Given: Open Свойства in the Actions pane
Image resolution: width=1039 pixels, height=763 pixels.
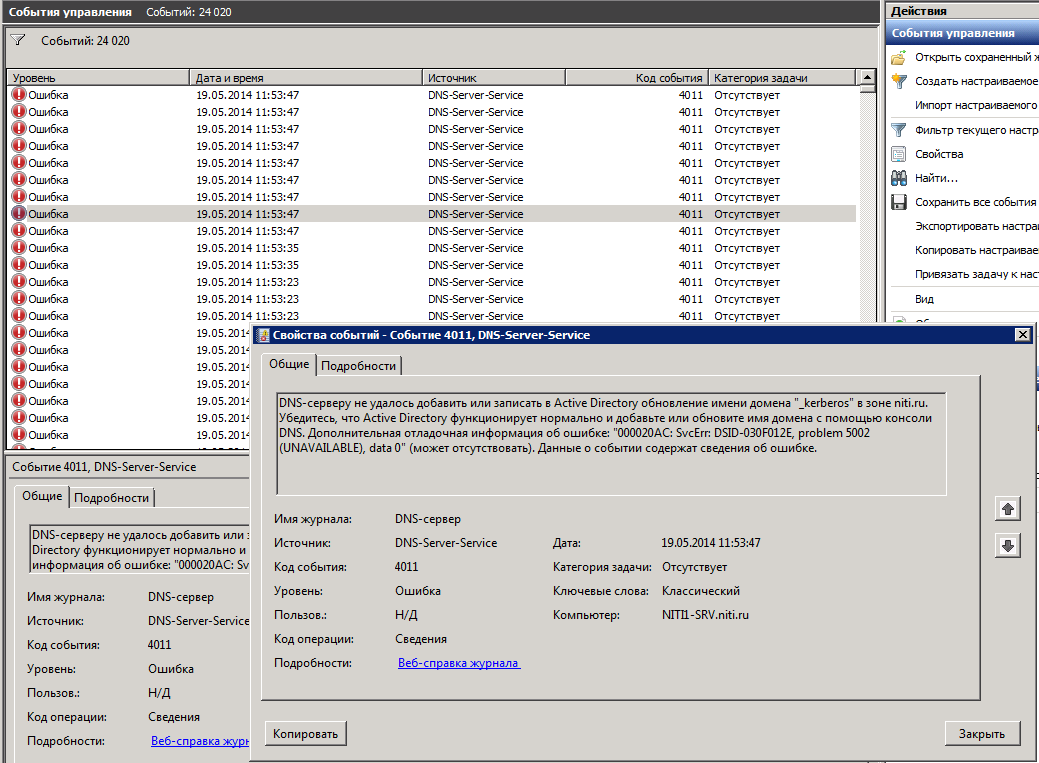Looking at the screenshot, I should 939,154.
